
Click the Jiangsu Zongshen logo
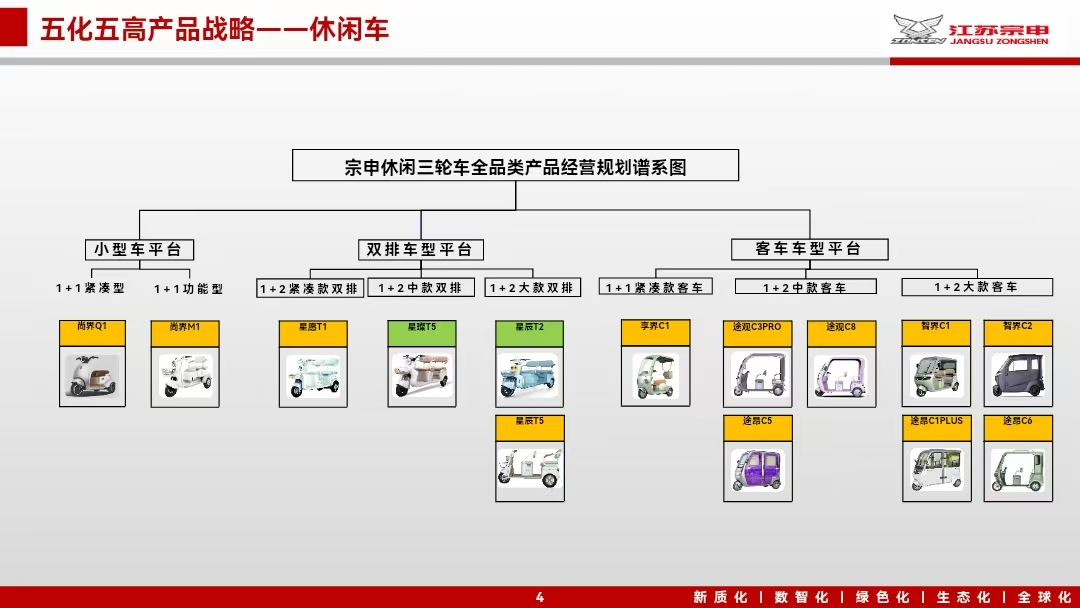(x=969, y=30)
